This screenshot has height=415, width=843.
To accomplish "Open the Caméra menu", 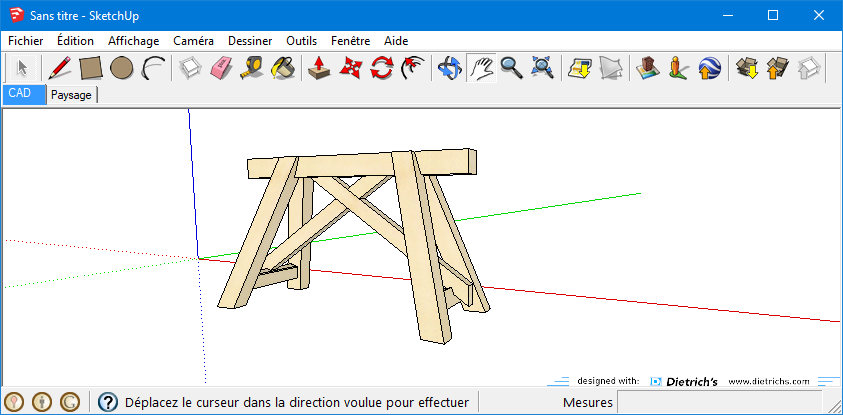I will pos(194,41).
